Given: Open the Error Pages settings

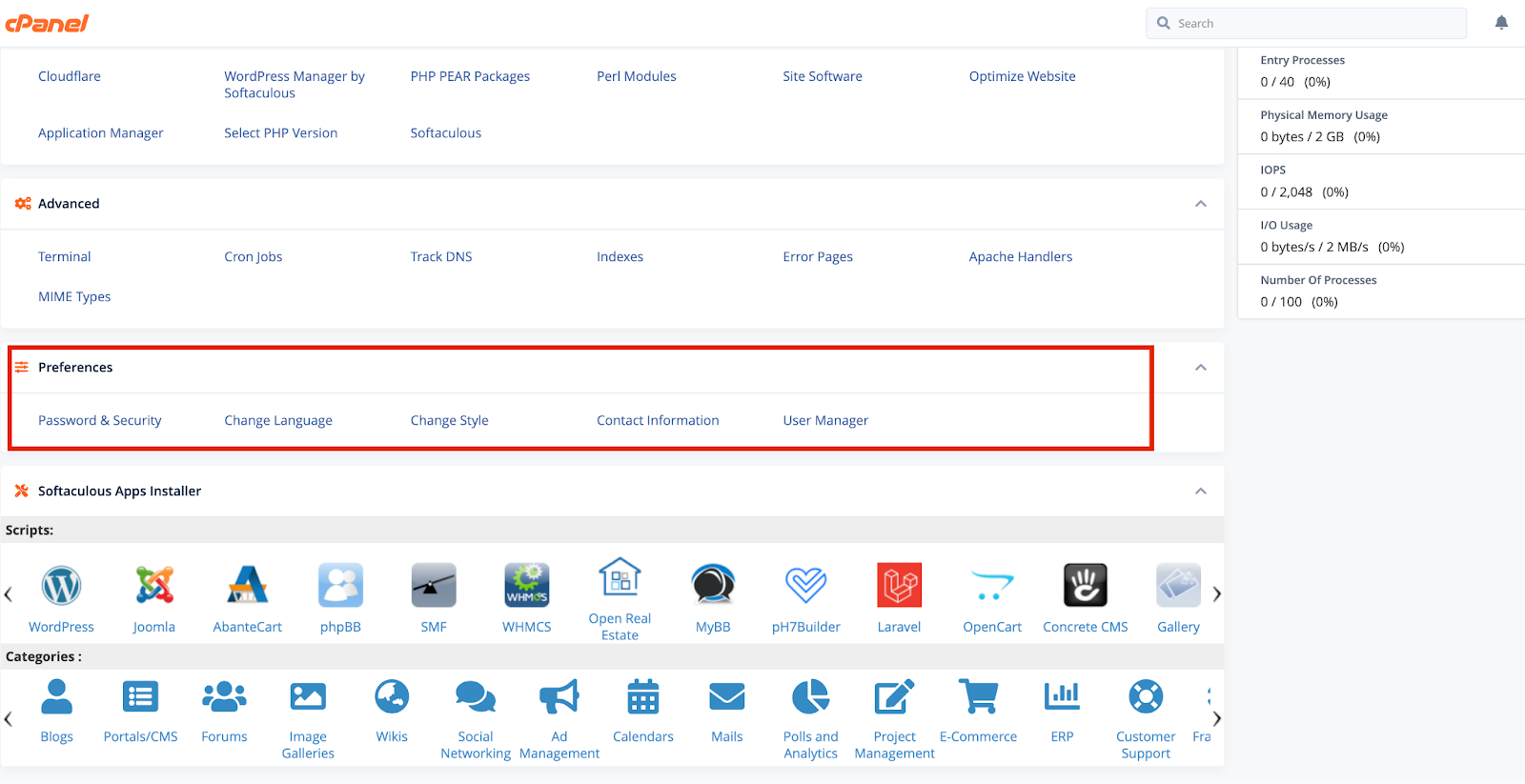Looking at the screenshot, I should click(818, 256).
